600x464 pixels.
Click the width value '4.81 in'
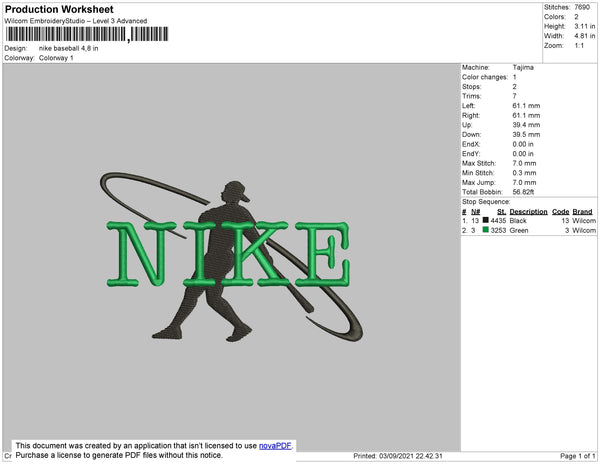tap(584, 36)
